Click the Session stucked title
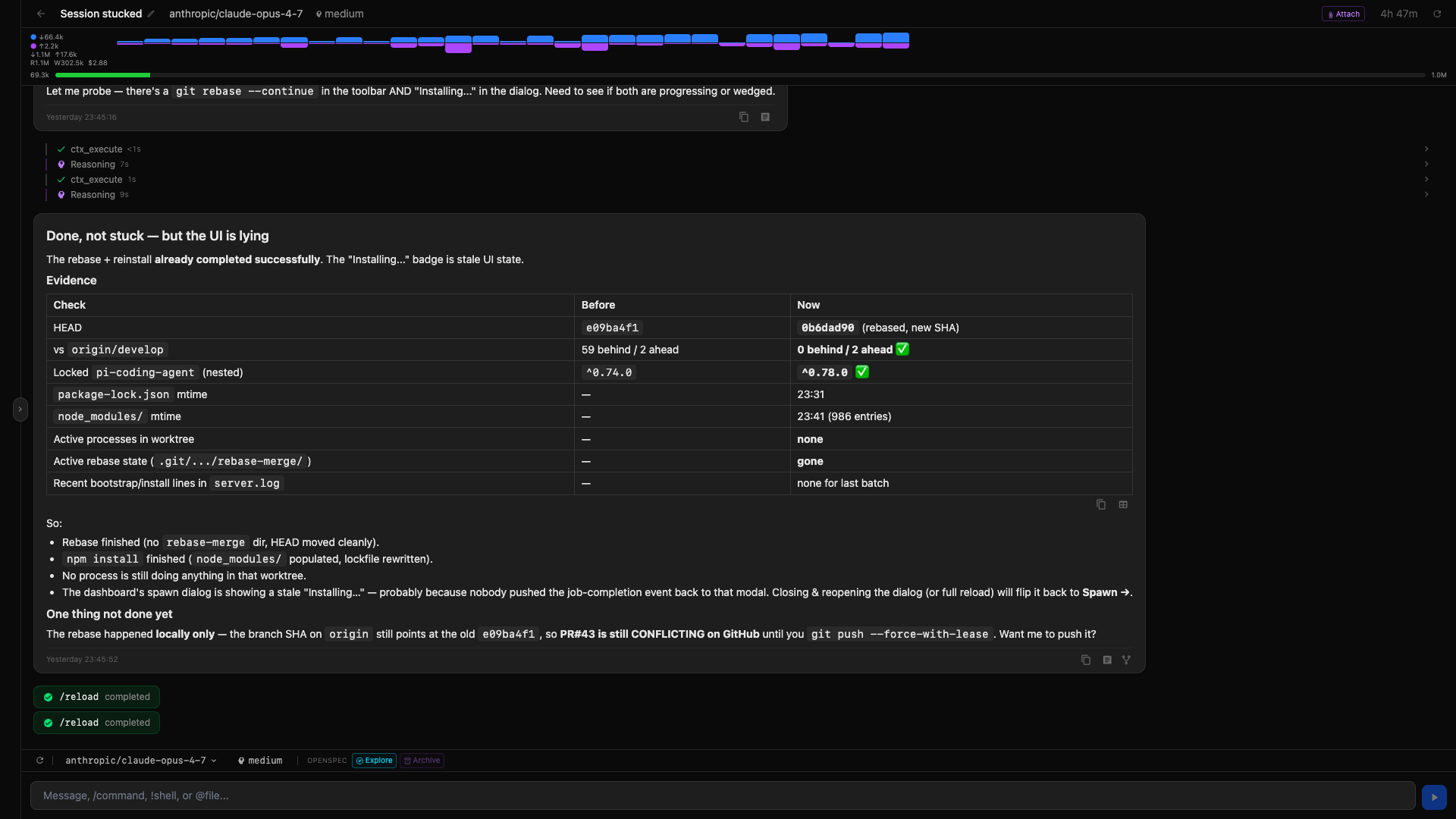The height and width of the screenshot is (819, 1456). click(101, 14)
